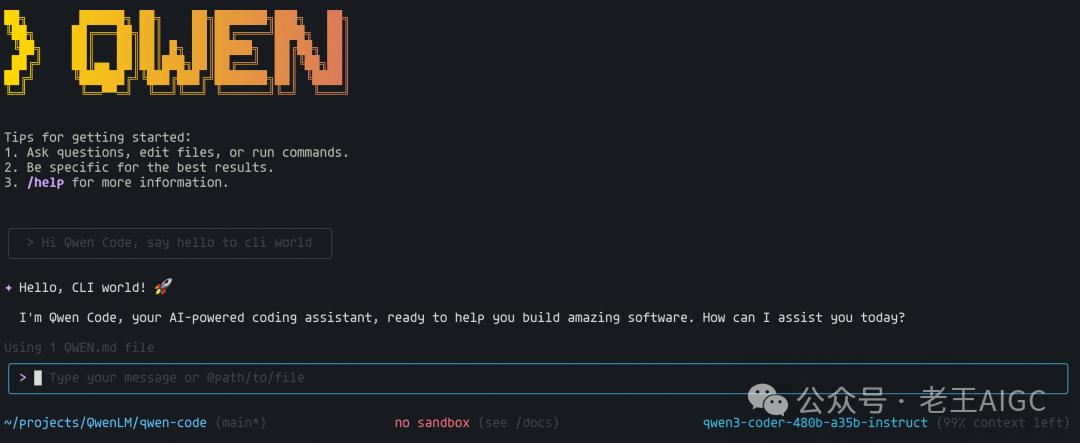Screen dimensions: 1080x443
Task: Click the (main*) branch indicator
Action: tap(240, 422)
